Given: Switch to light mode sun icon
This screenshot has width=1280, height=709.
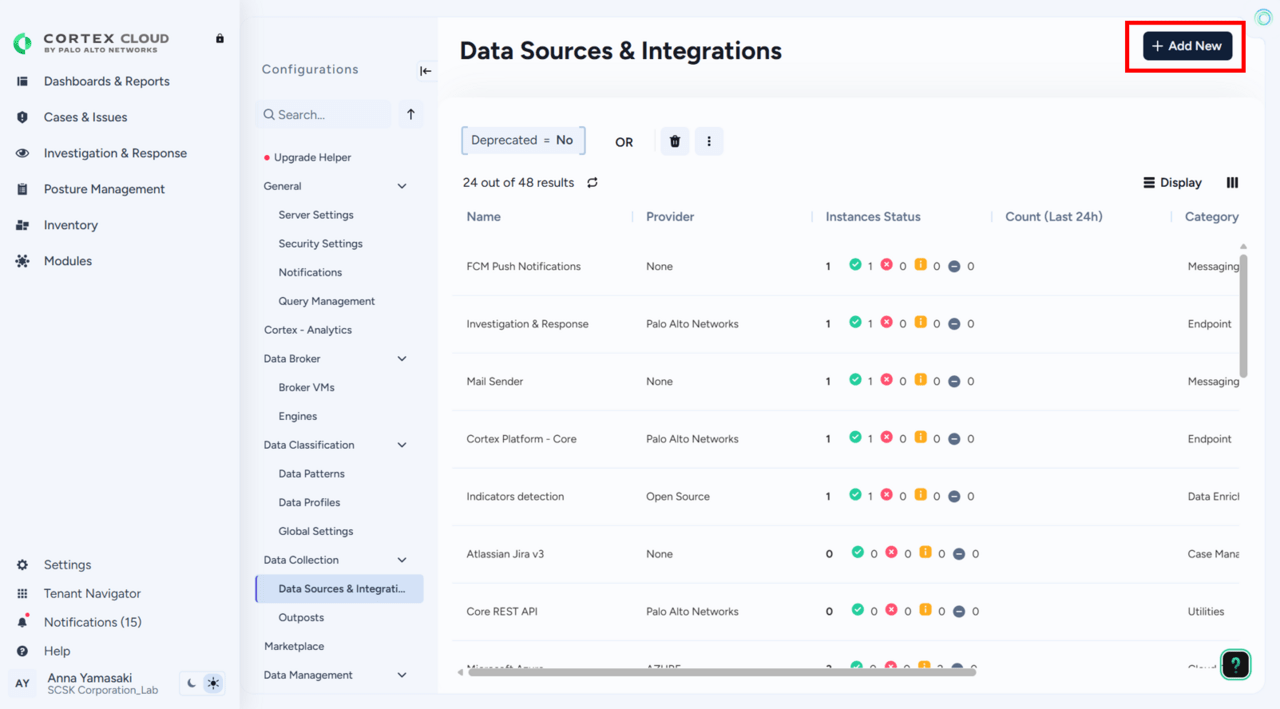Looking at the screenshot, I should coord(213,684).
